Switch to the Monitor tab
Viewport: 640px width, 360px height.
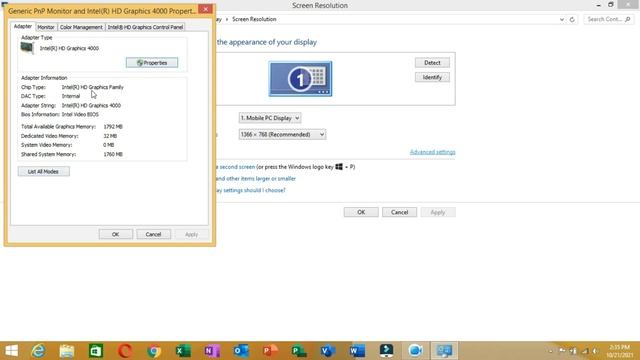(46, 27)
